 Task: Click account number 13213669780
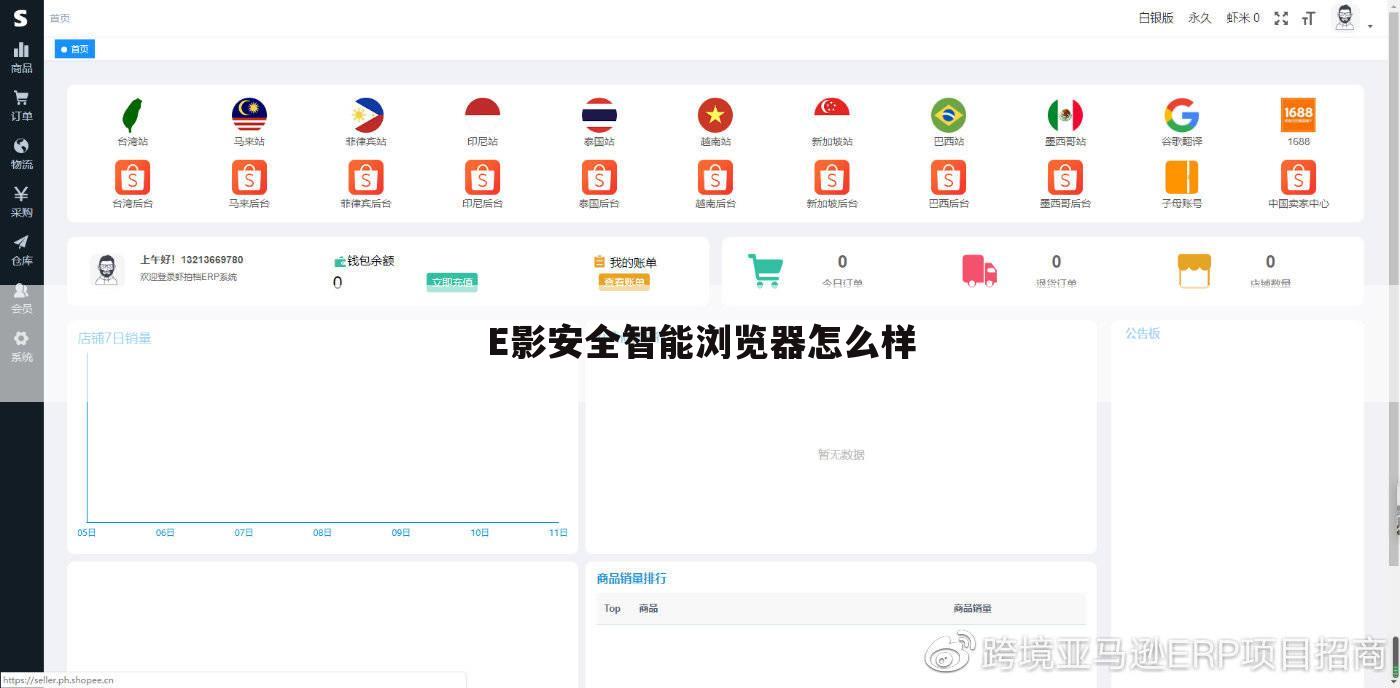pyautogui.click(x=212, y=260)
